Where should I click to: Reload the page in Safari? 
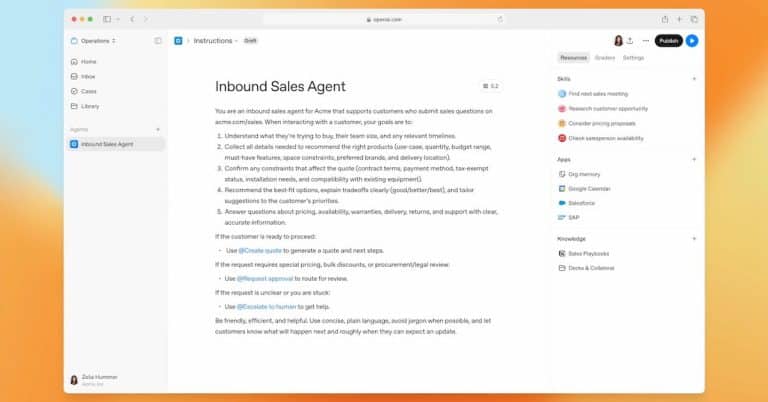pyautogui.click(x=500, y=20)
